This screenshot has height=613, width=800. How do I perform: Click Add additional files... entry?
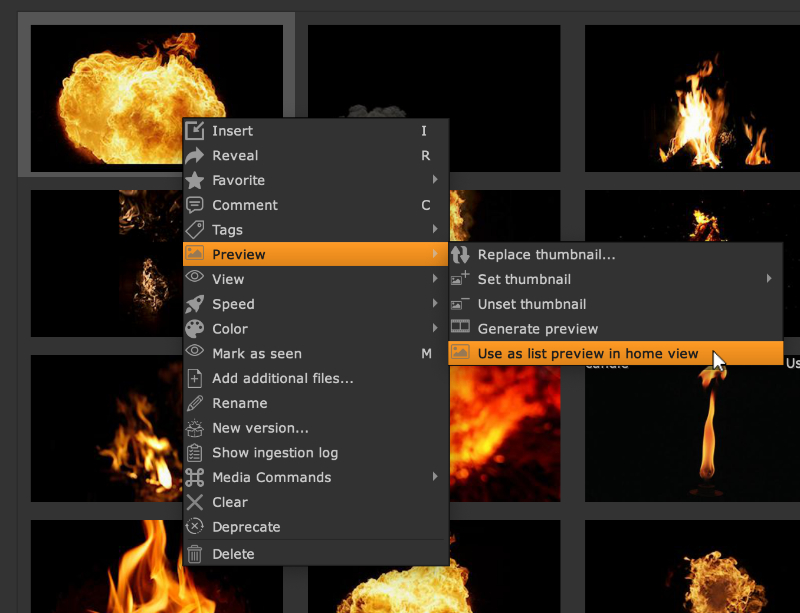tap(282, 378)
